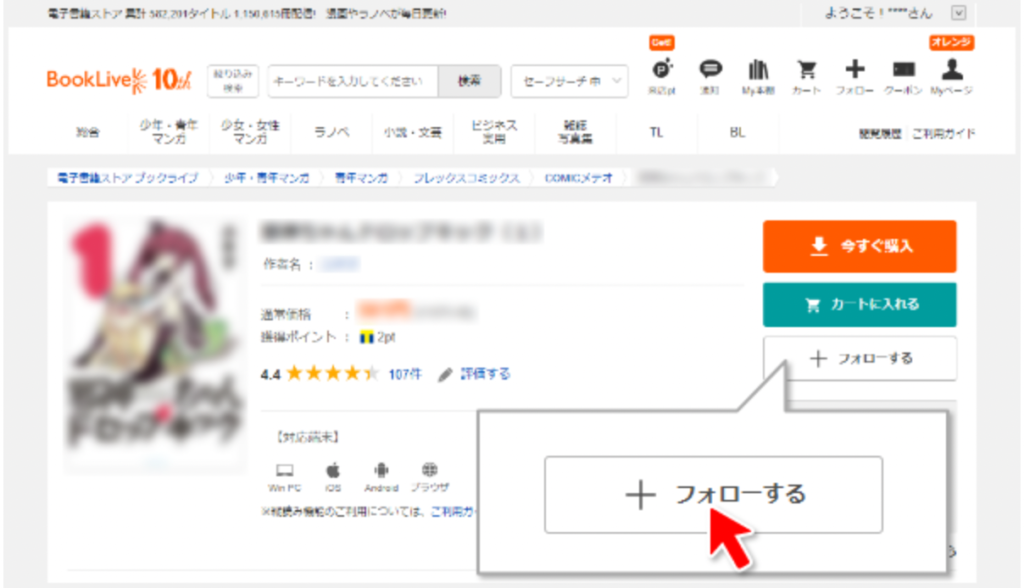Click 青年マンガ breadcrumb link
The height and width of the screenshot is (588, 1024).
click(x=361, y=178)
